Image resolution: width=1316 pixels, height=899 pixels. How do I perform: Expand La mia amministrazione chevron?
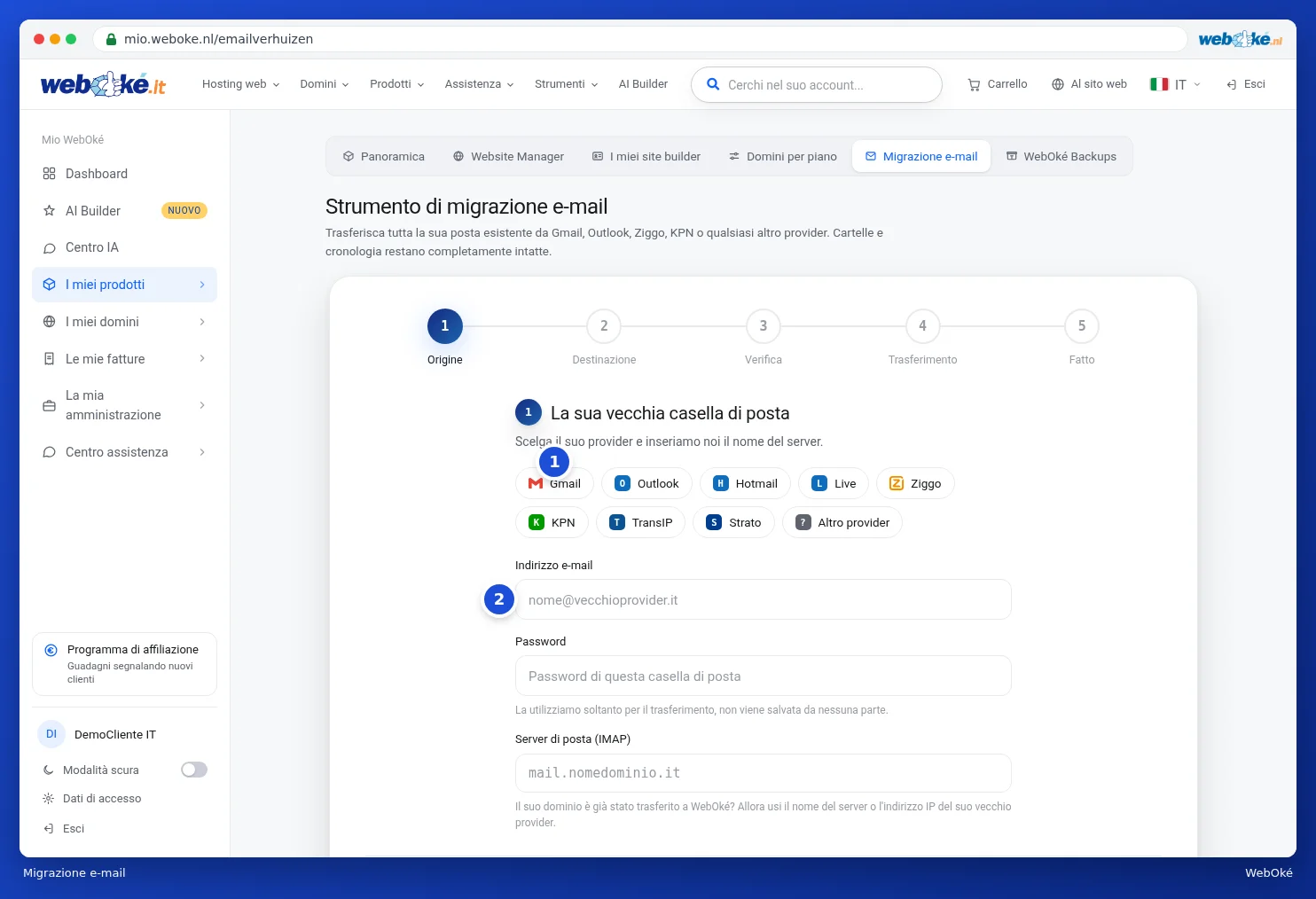click(202, 405)
